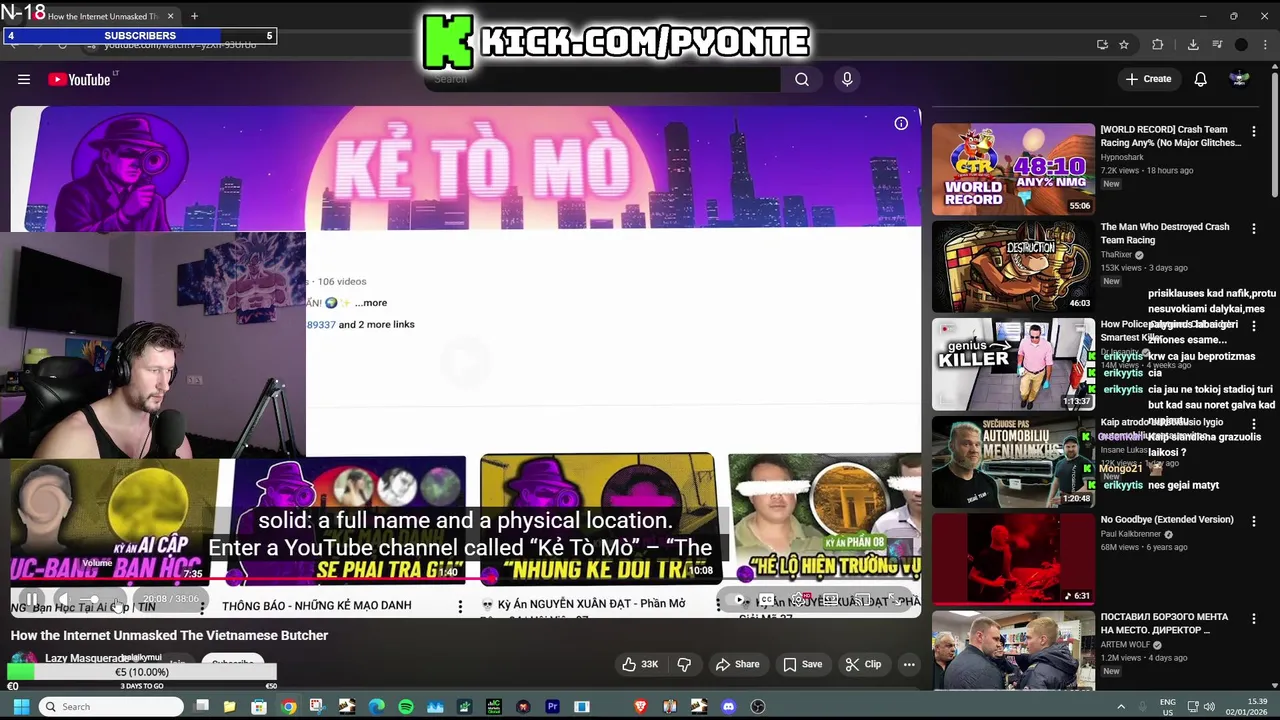Open a new browser tab

194,16
